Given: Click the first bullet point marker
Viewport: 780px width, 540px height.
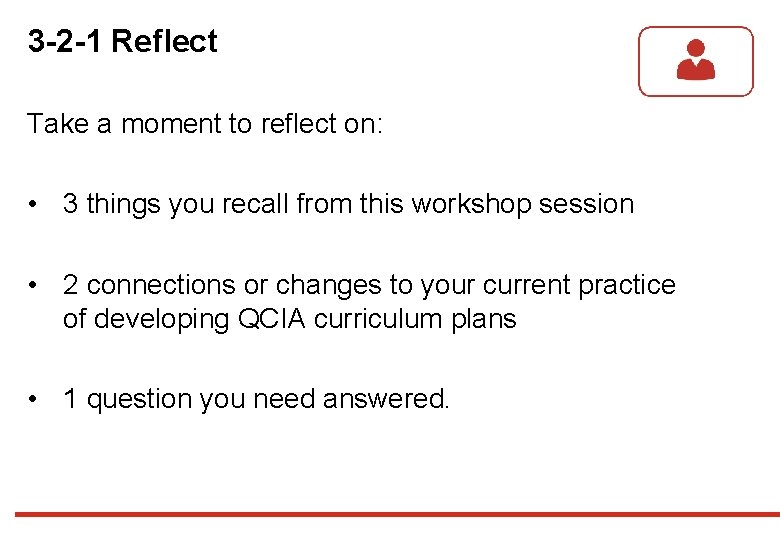Looking at the screenshot, I should (x=33, y=204).
